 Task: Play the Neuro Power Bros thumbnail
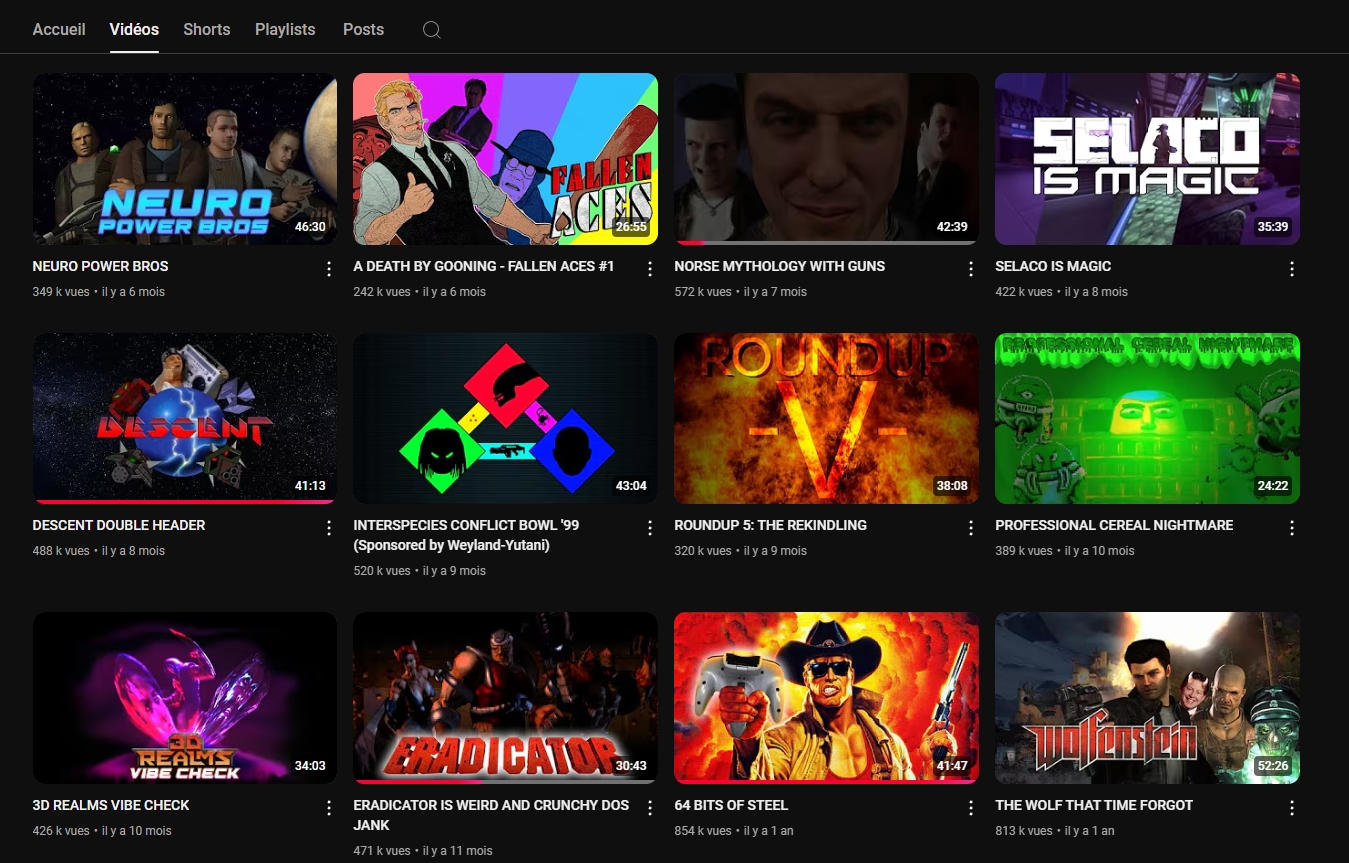tap(185, 159)
